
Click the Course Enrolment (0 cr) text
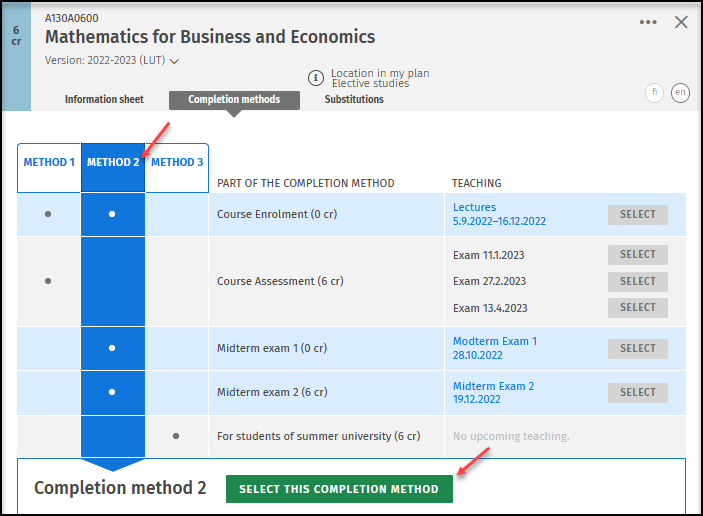click(277, 214)
